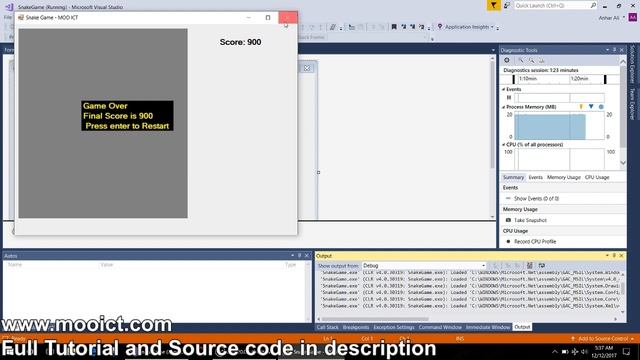Switch to the CPU Usage tab
This screenshot has width=640, height=360.
597,177
